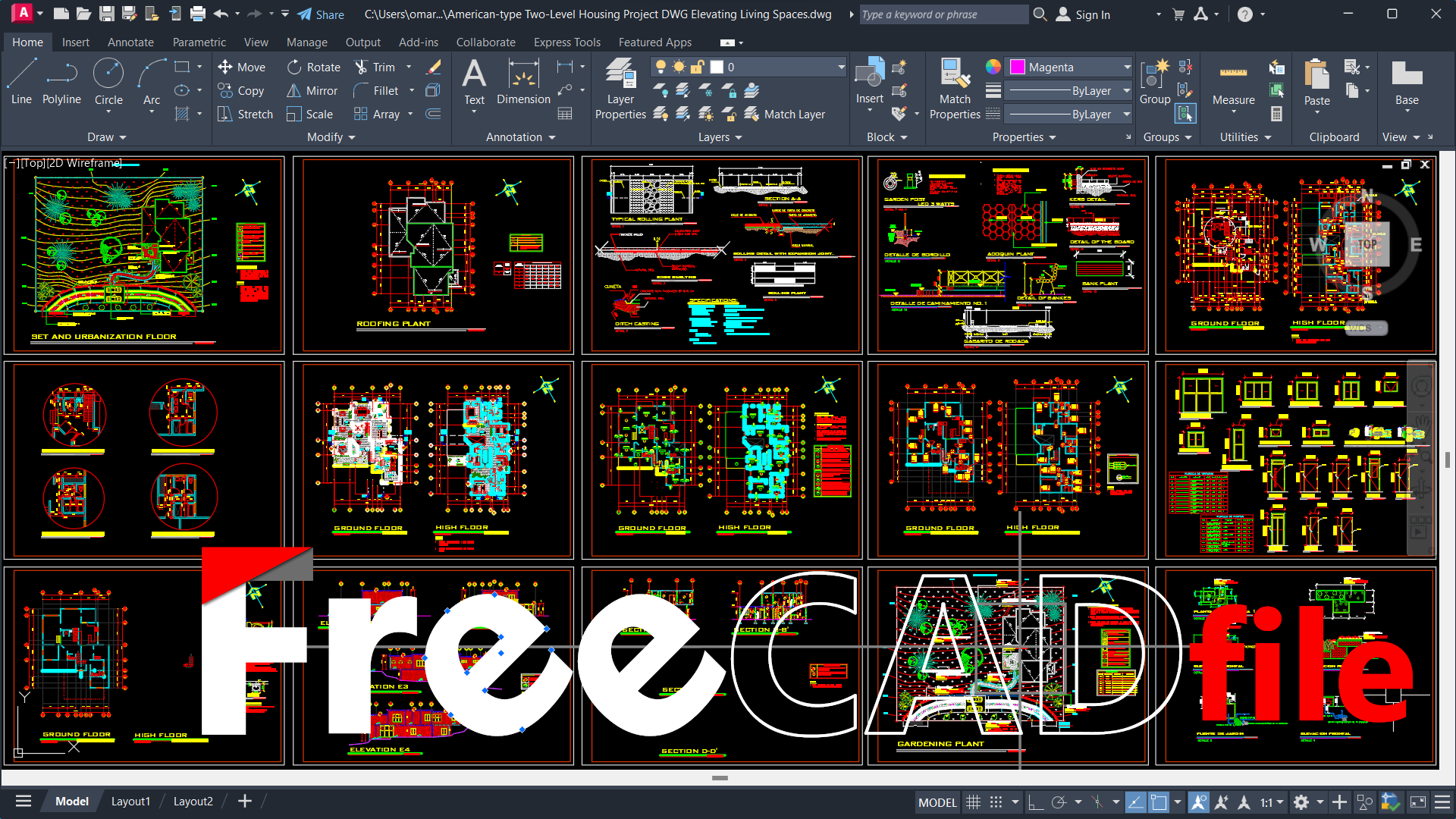Click the Base view tool
The width and height of the screenshot is (1456, 819).
(1407, 82)
